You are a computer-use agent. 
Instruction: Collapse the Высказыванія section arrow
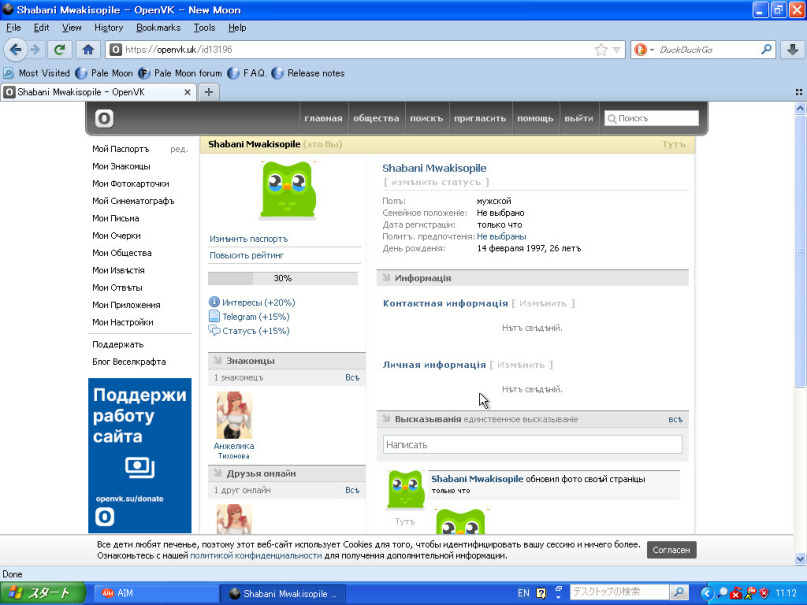point(387,419)
